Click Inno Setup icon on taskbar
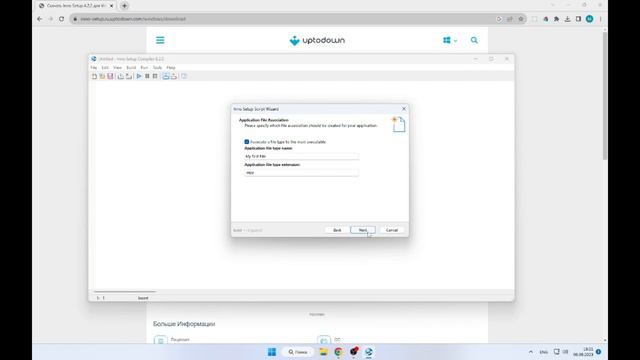The height and width of the screenshot is (360, 640). [x=369, y=352]
